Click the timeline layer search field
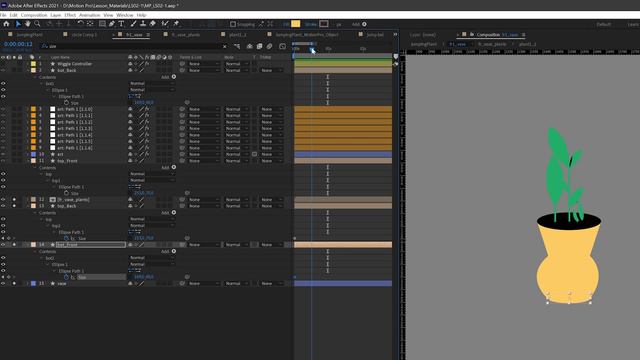Image resolution: width=640 pixels, height=360 pixels. [x=135, y=47]
